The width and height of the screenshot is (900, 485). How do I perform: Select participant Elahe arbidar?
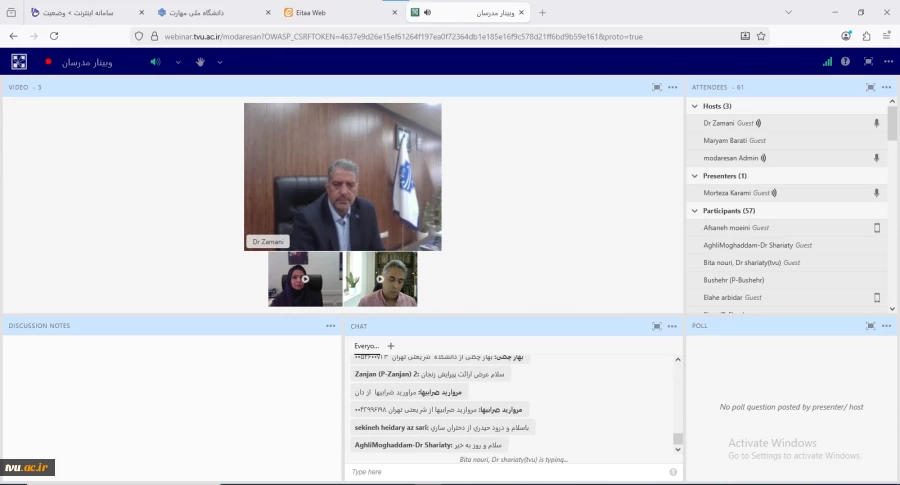[x=787, y=297]
